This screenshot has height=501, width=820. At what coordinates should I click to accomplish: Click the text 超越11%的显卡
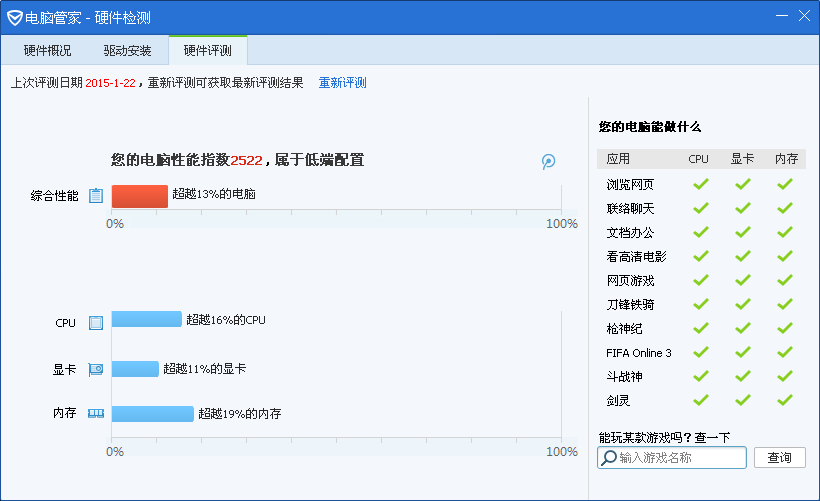tap(204, 369)
